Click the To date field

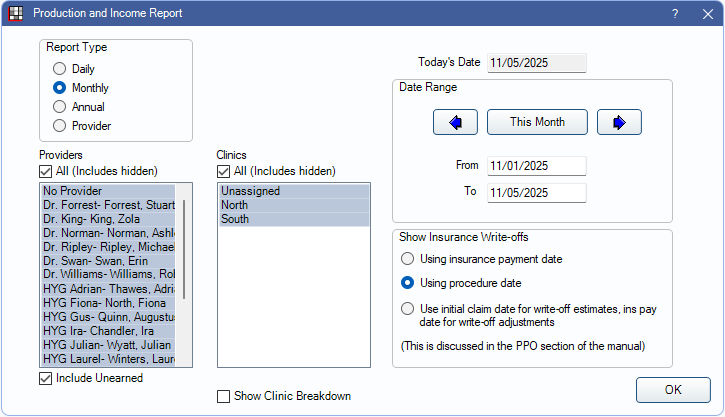coord(536,192)
